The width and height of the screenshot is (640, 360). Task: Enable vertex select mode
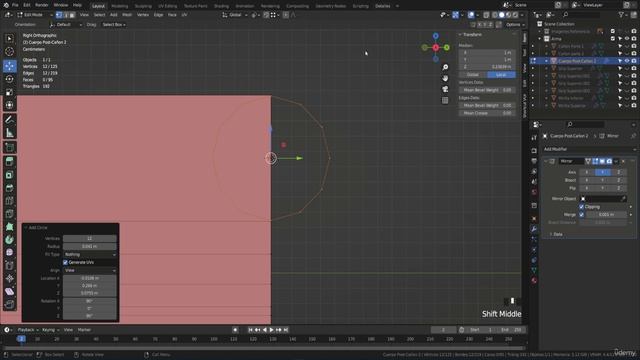[x=59, y=15]
